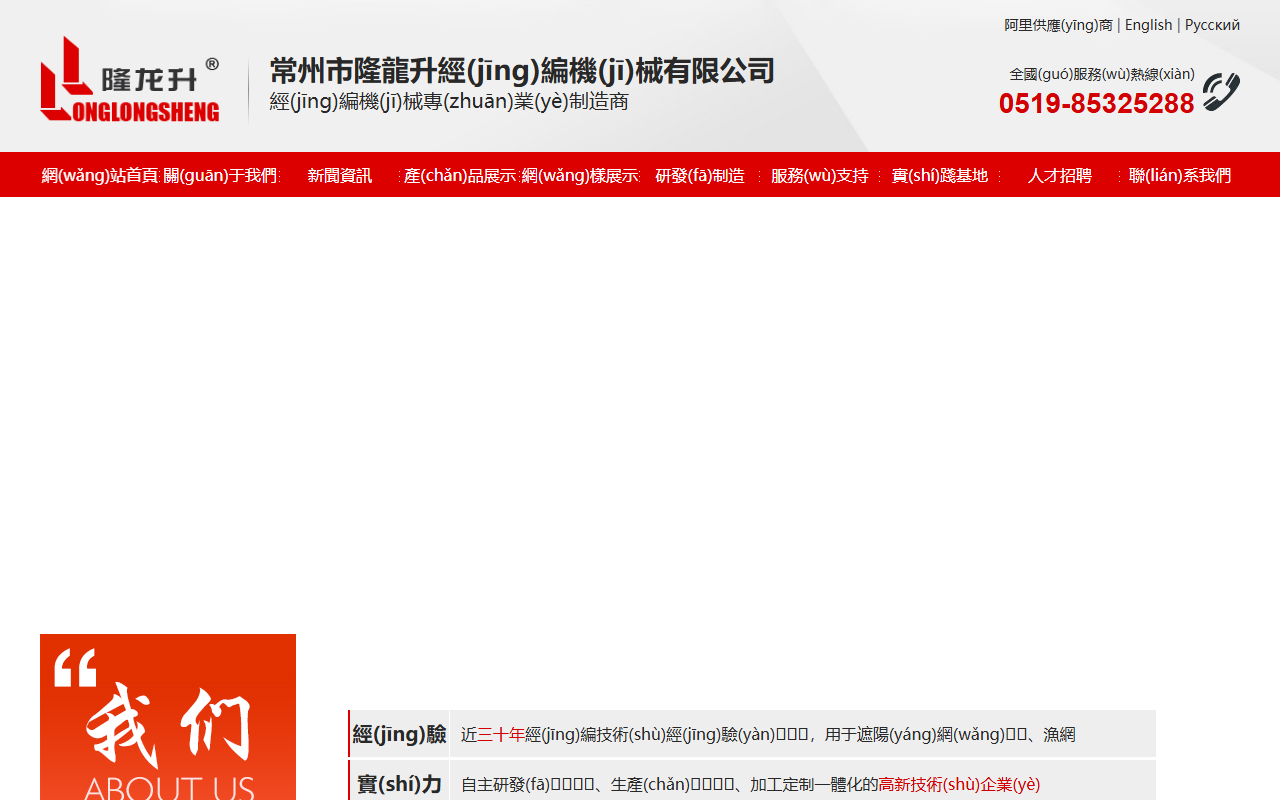Click the 實力 row label
This screenshot has width=1280, height=800.
(399, 784)
